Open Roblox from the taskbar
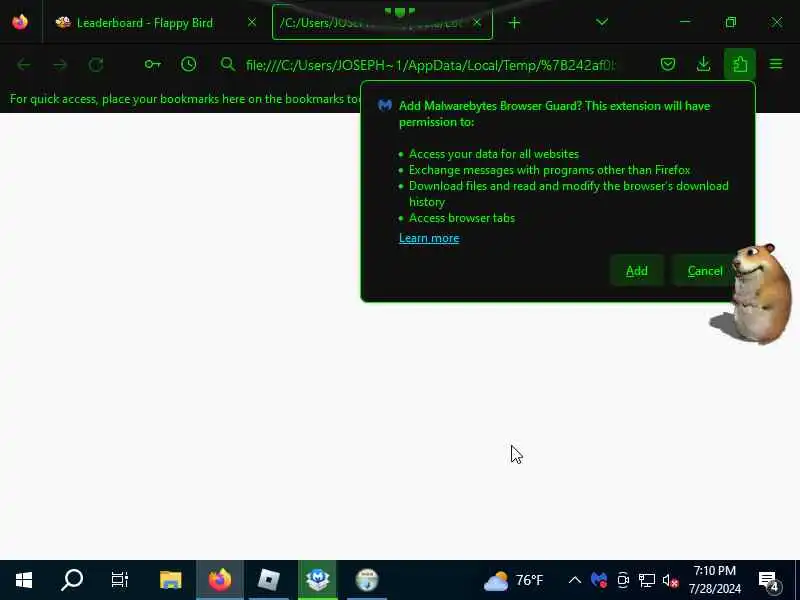 click(x=269, y=580)
